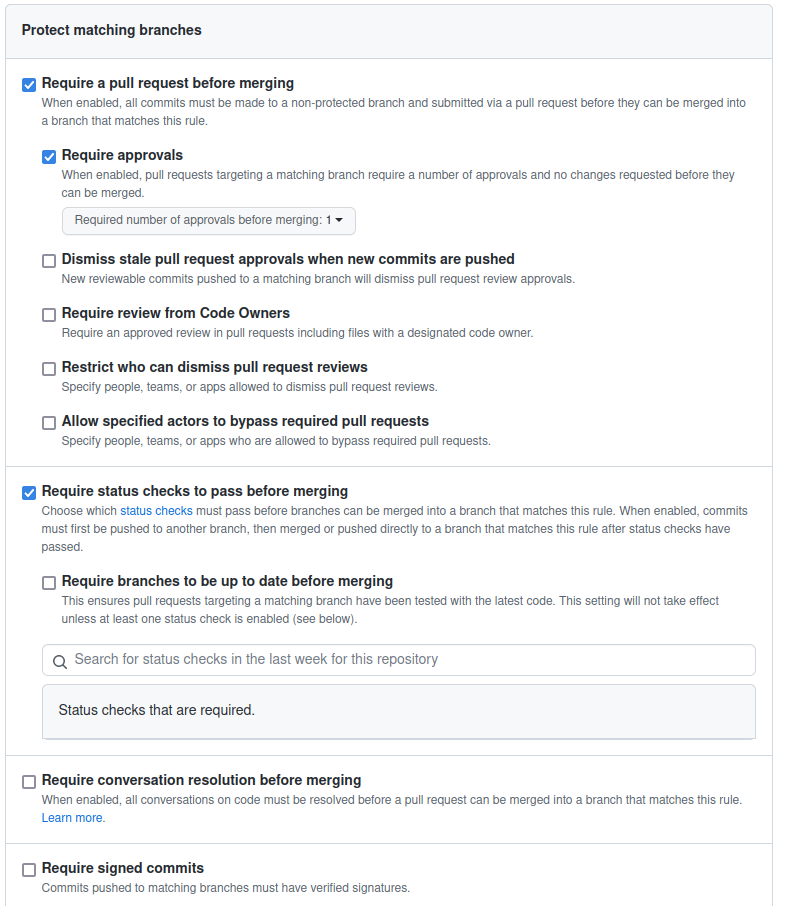The height and width of the screenshot is (906, 791).
Task: Open Required number of approvals dropdown
Action: pos(209,221)
